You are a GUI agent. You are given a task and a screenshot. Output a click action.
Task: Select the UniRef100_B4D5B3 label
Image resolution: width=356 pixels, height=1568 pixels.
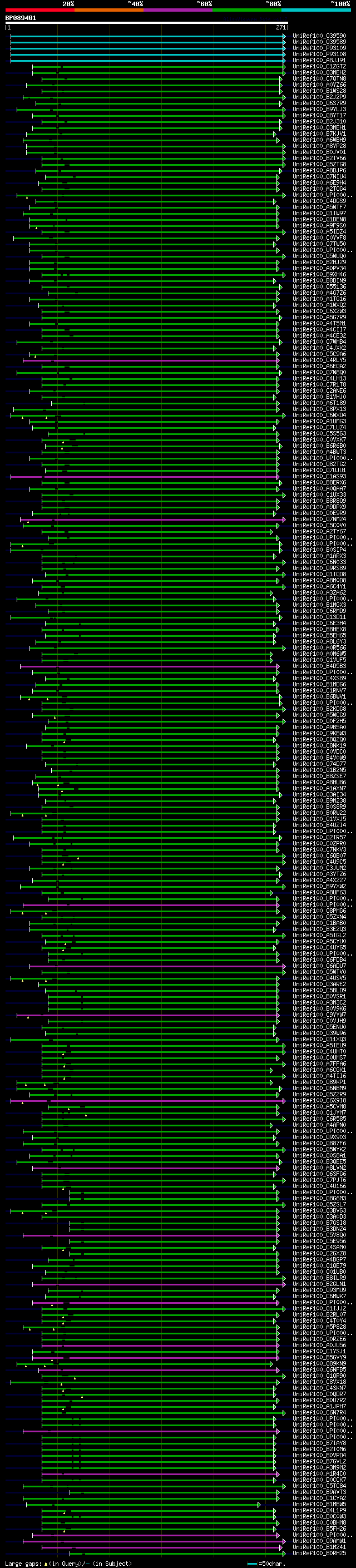pyautogui.click(x=319, y=666)
